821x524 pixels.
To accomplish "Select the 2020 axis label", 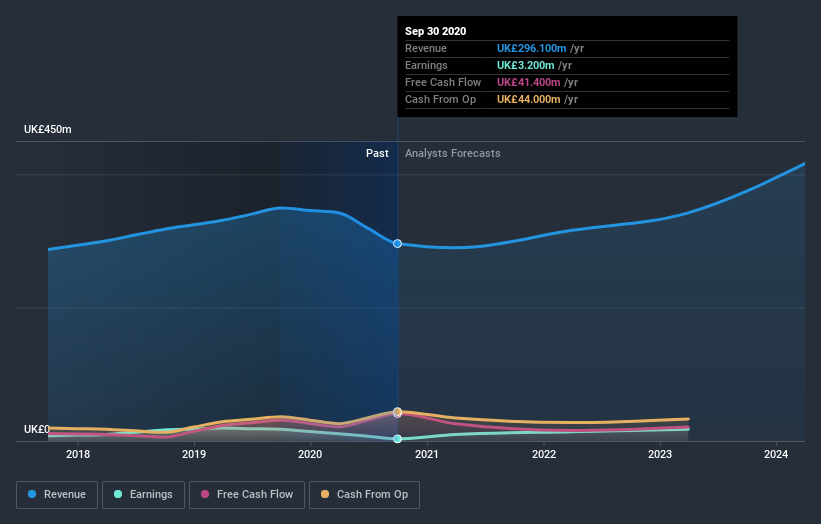I will click(310, 454).
